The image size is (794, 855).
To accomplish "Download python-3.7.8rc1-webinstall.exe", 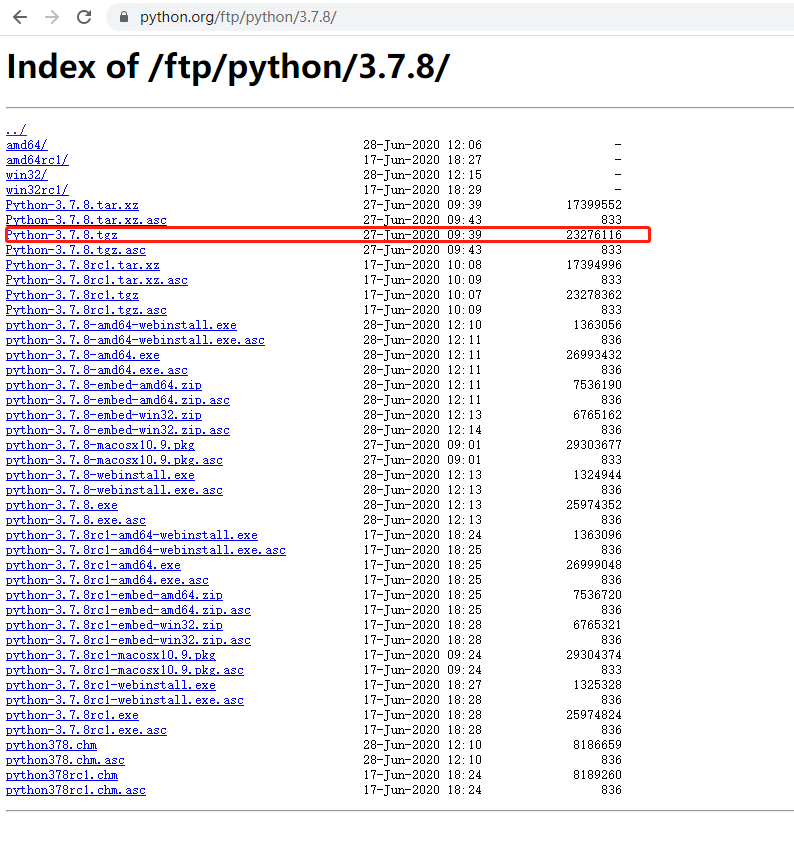I will (x=111, y=685).
